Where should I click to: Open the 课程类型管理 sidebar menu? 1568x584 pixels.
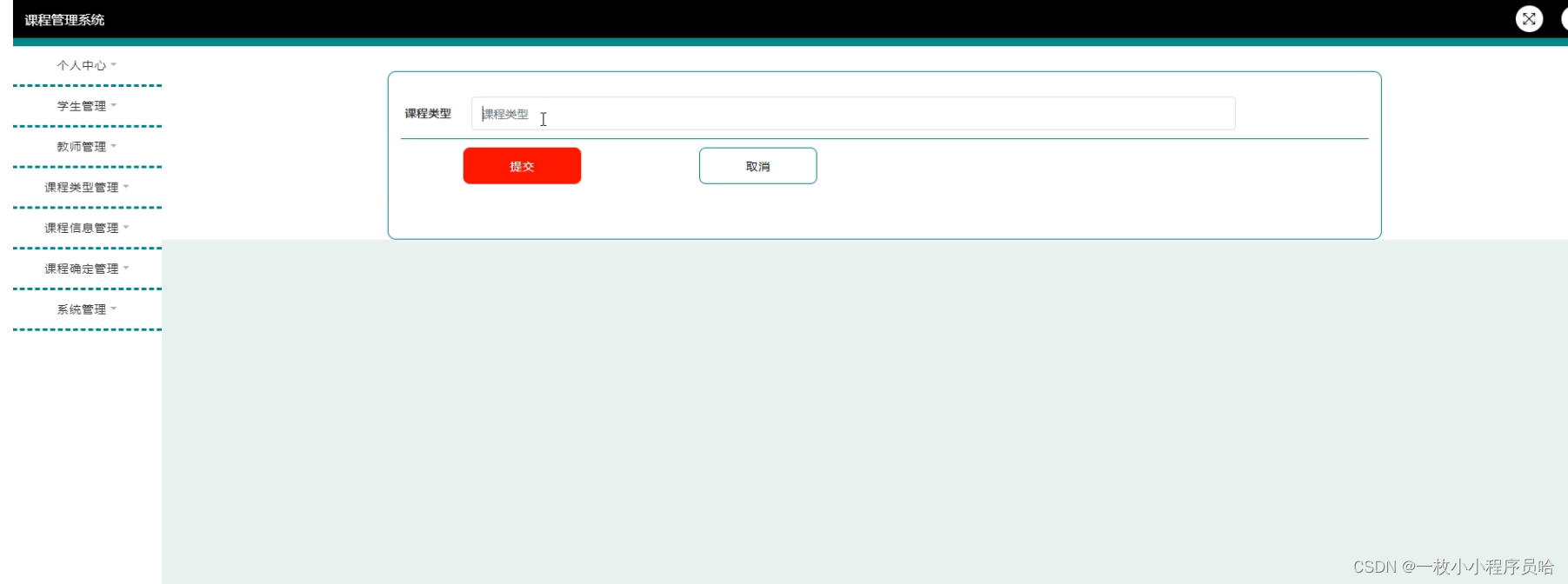click(87, 187)
